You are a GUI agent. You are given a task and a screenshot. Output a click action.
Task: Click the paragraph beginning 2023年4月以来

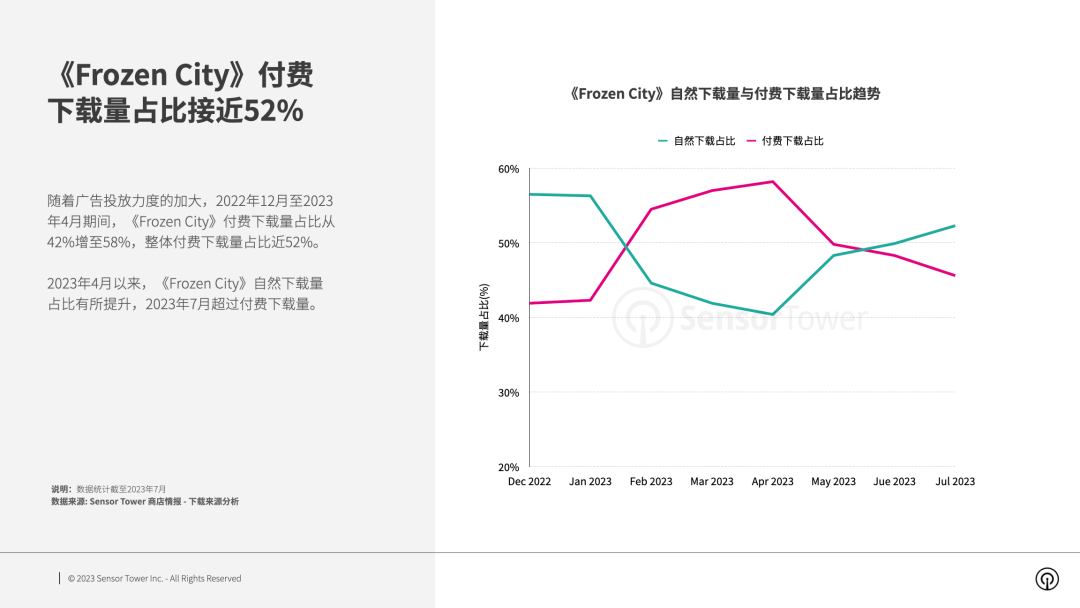tap(185, 293)
